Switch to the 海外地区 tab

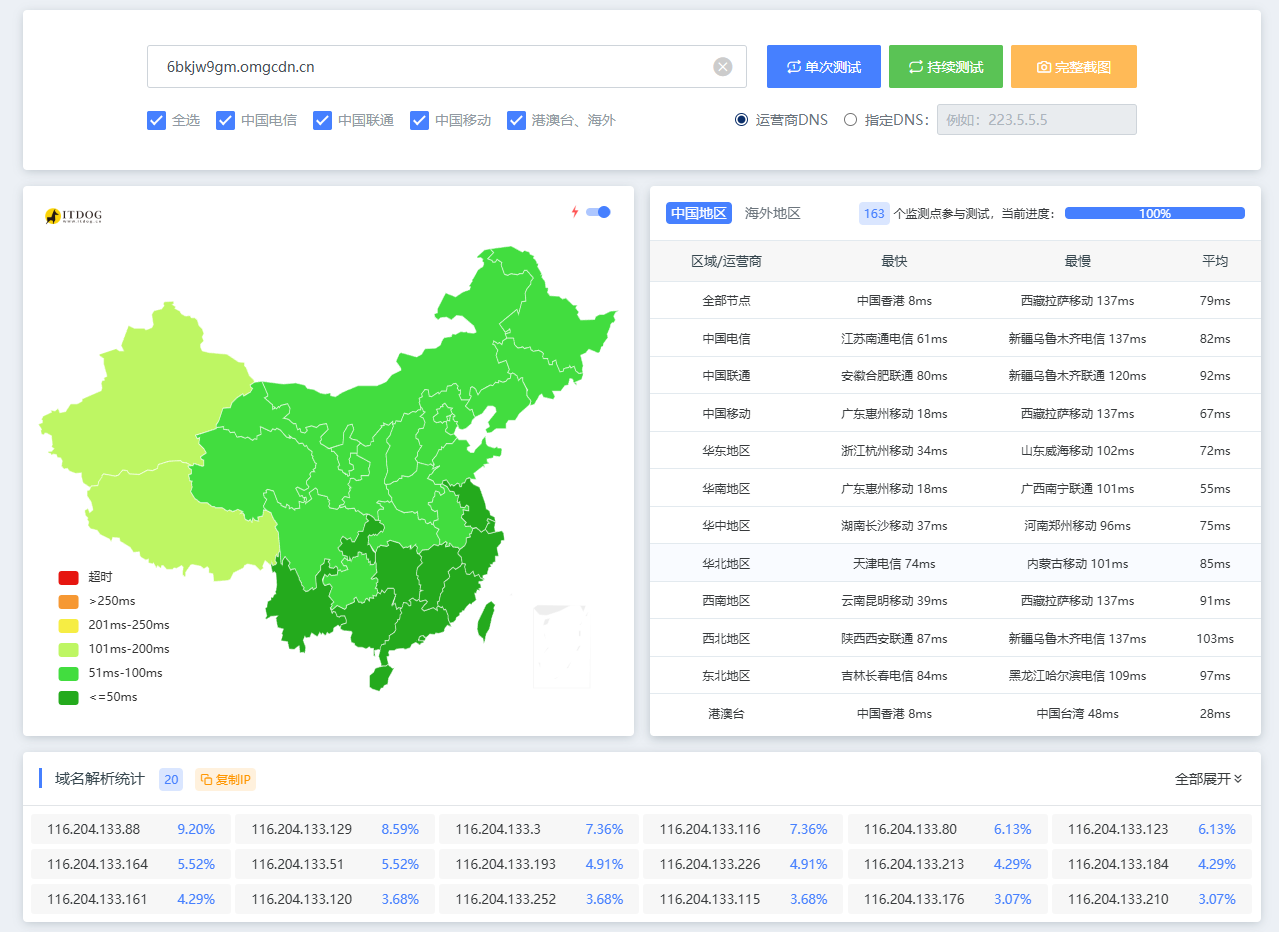point(772,213)
